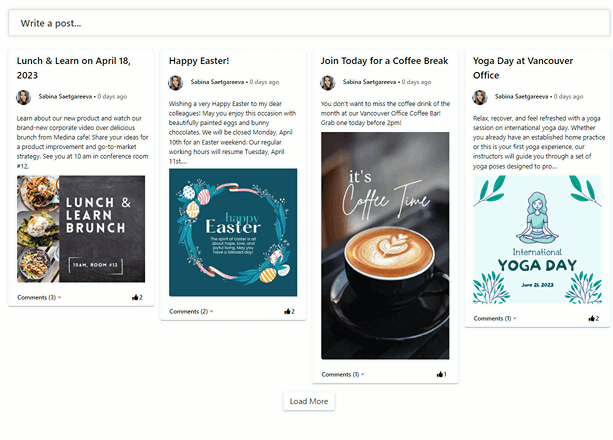Open the International Yoga Day image

tap(537, 239)
